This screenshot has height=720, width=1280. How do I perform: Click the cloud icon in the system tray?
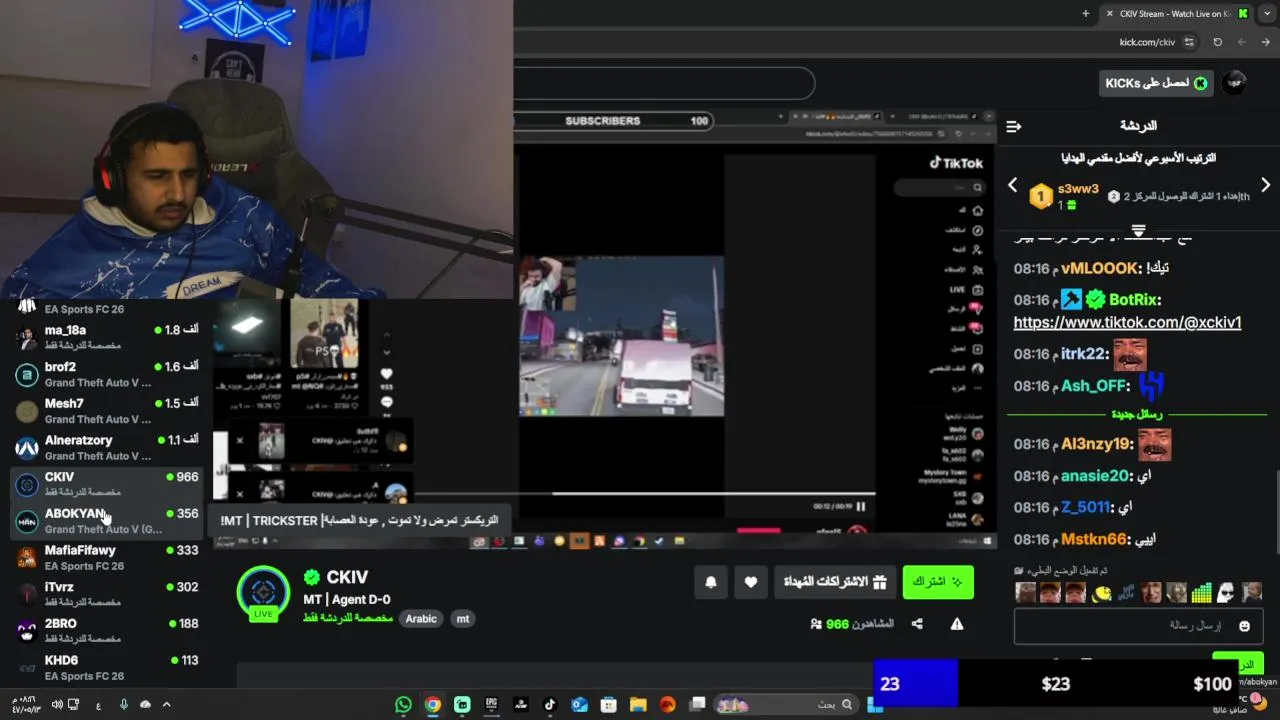pos(145,705)
